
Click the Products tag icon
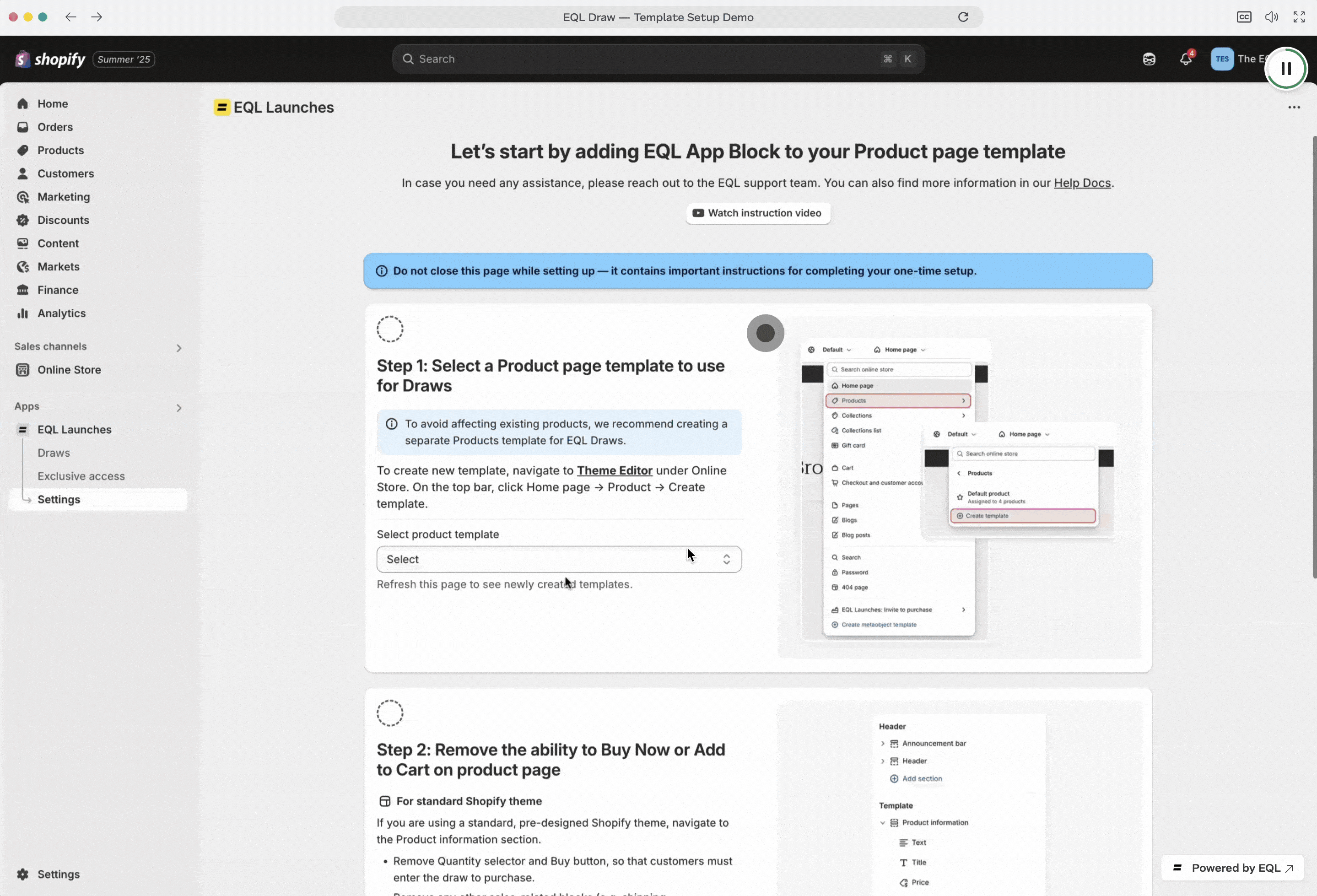[23, 150]
